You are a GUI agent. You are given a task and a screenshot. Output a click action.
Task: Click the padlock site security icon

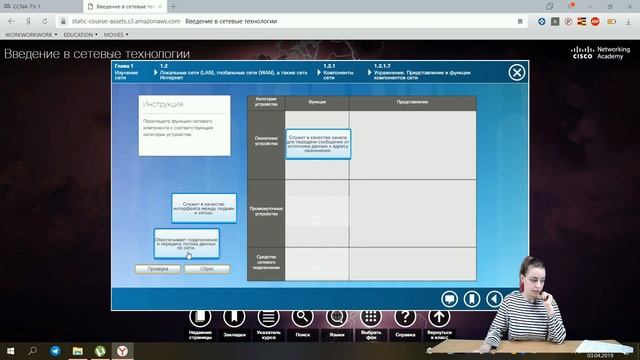[63, 21]
